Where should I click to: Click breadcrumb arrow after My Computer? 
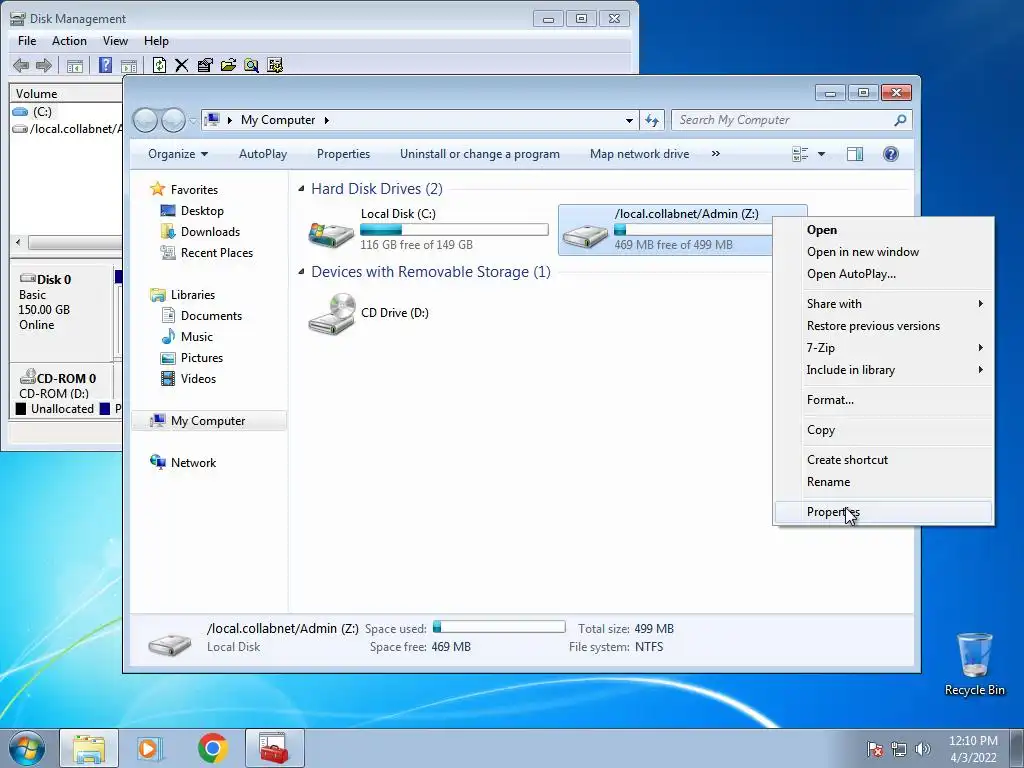(x=327, y=120)
